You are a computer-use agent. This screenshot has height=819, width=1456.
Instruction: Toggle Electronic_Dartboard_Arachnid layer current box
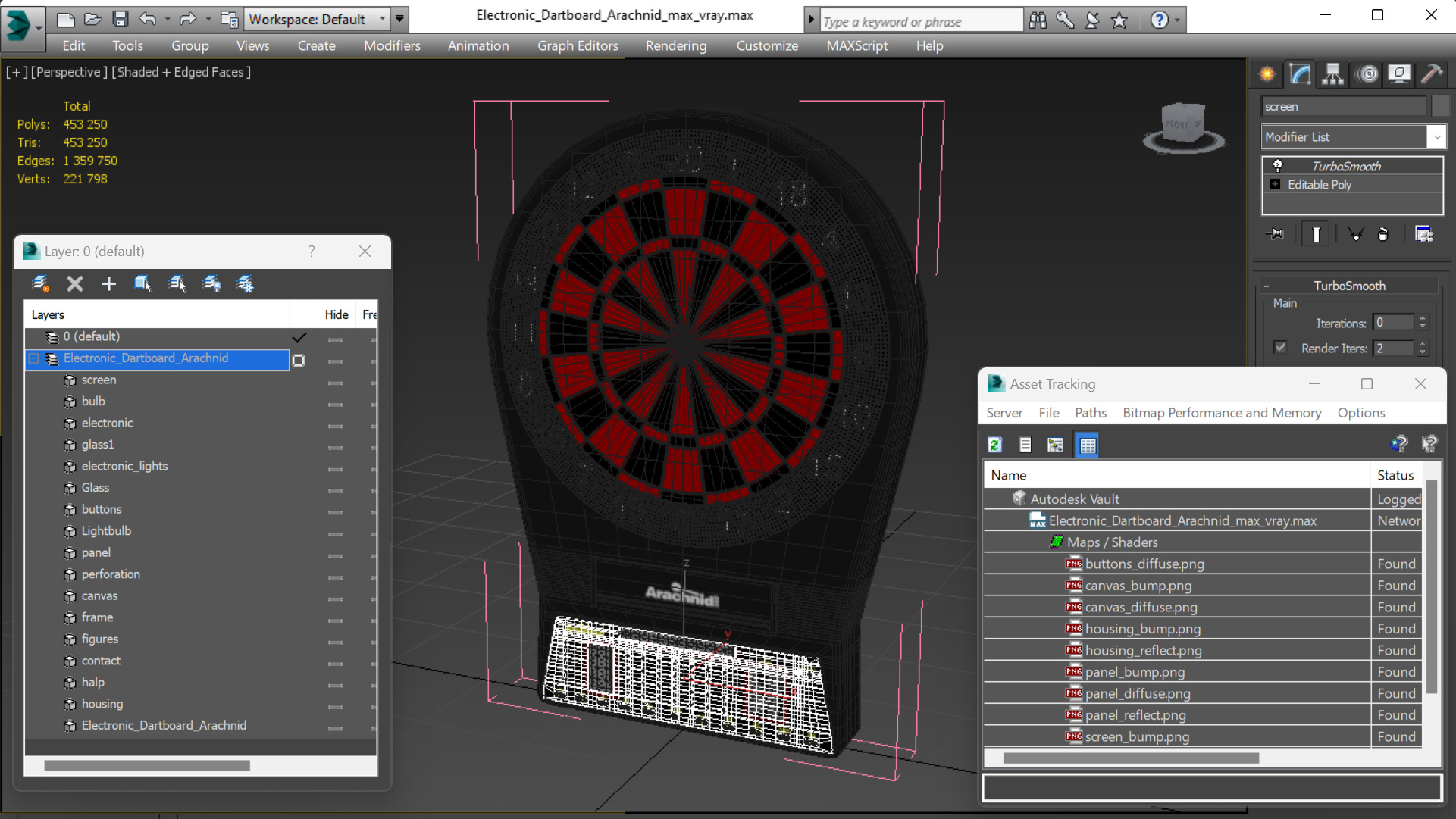click(x=299, y=361)
